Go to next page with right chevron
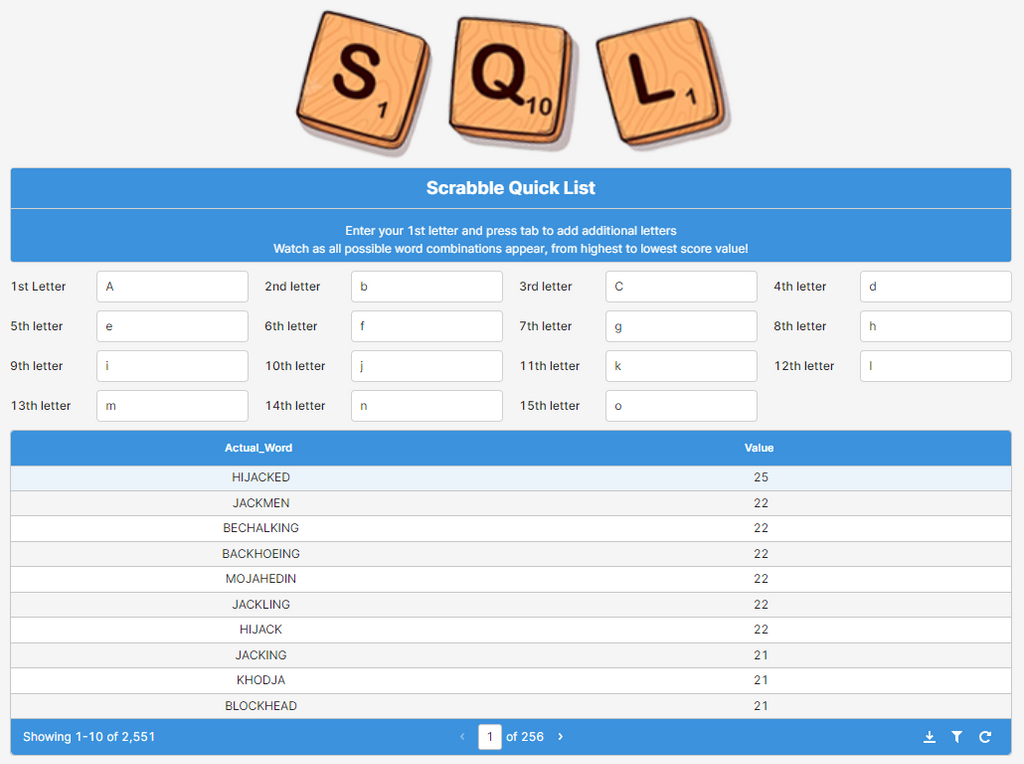The height and width of the screenshot is (764, 1024). (x=560, y=737)
